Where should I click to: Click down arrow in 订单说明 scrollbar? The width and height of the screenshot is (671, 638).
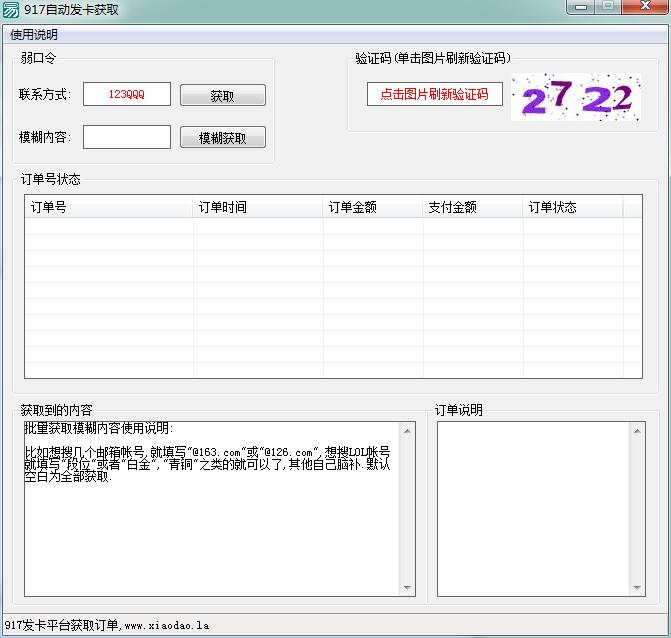coord(637,588)
